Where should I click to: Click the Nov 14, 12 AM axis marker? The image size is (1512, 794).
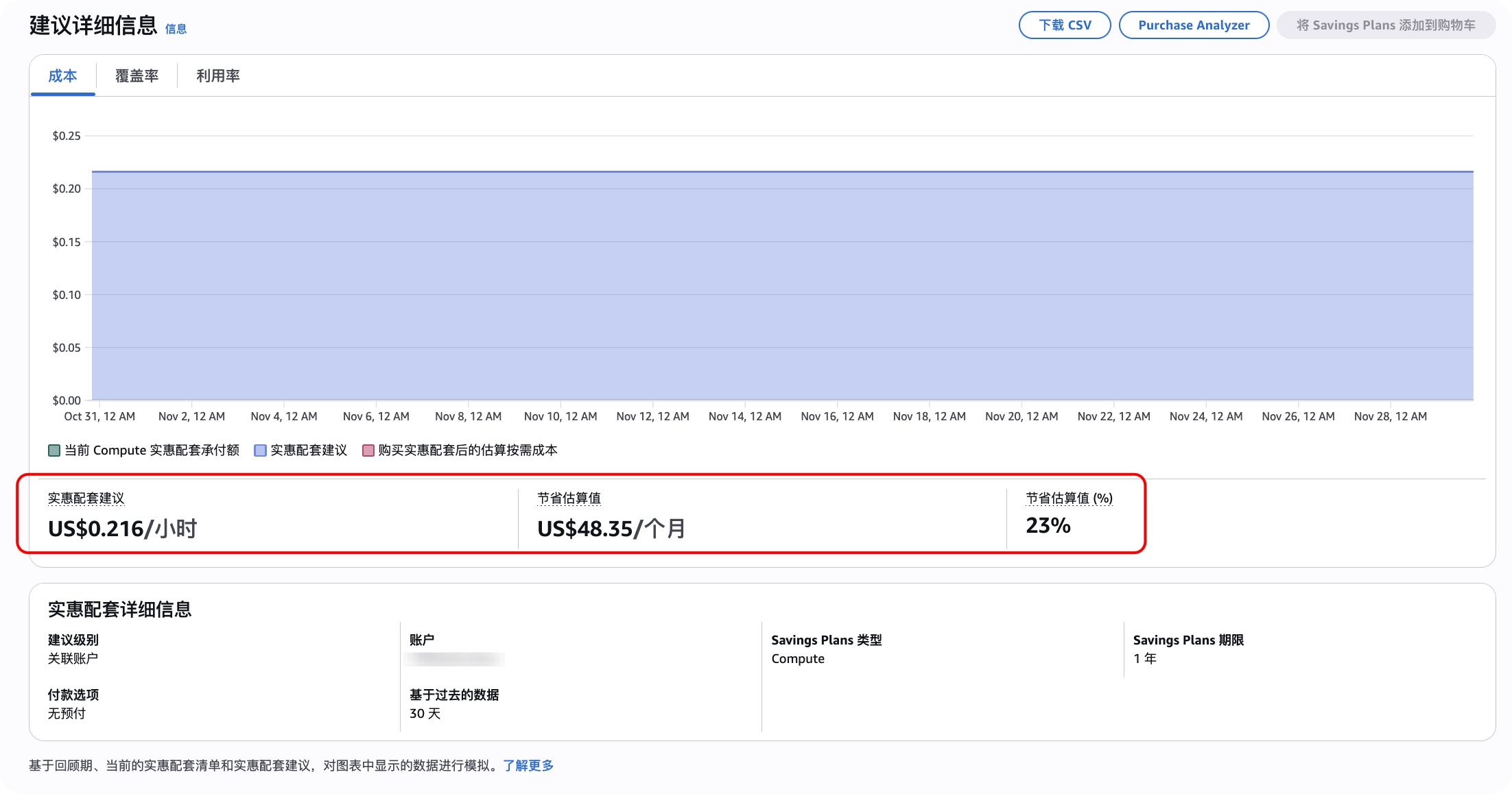pyautogui.click(x=744, y=416)
